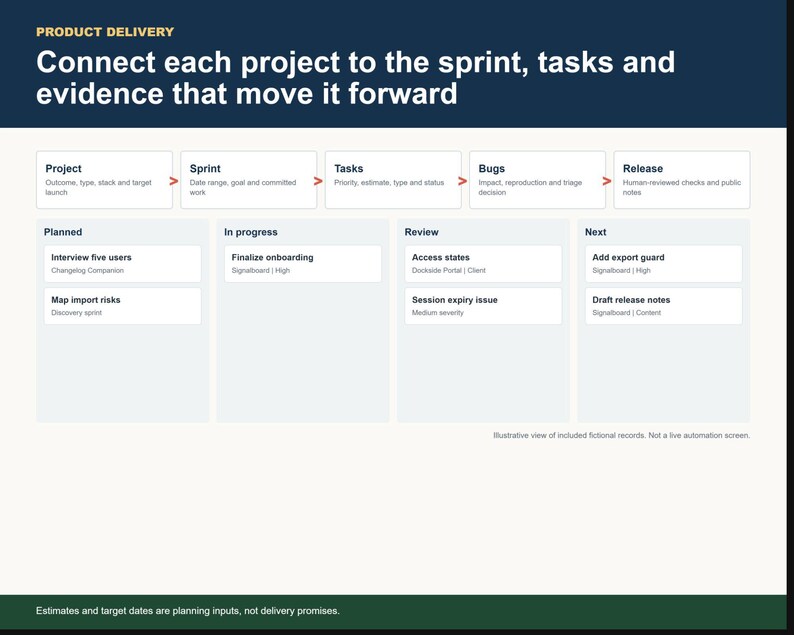Click 'Impact, reproduction and triage decision' text
This screenshot has height=635, width=794.
530,187
